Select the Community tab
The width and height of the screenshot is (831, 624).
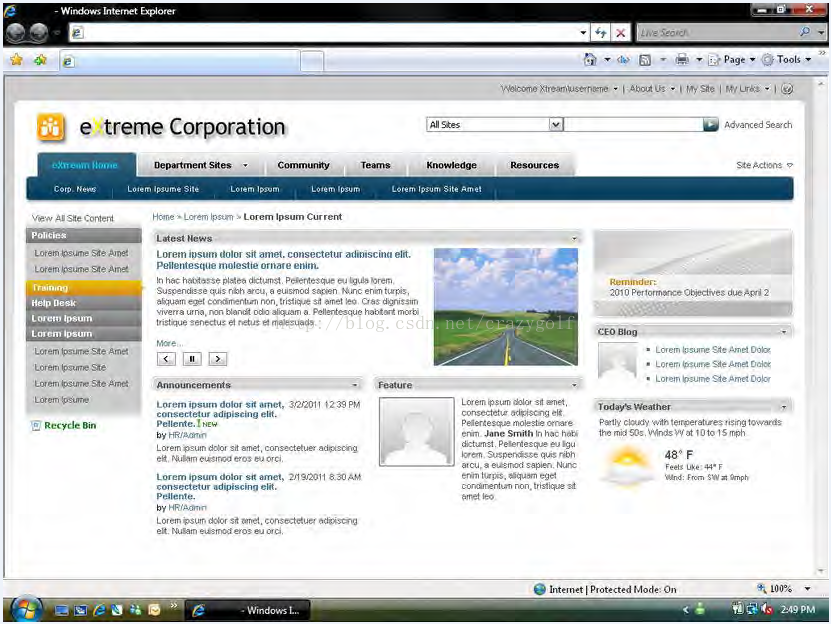[303, 165]
